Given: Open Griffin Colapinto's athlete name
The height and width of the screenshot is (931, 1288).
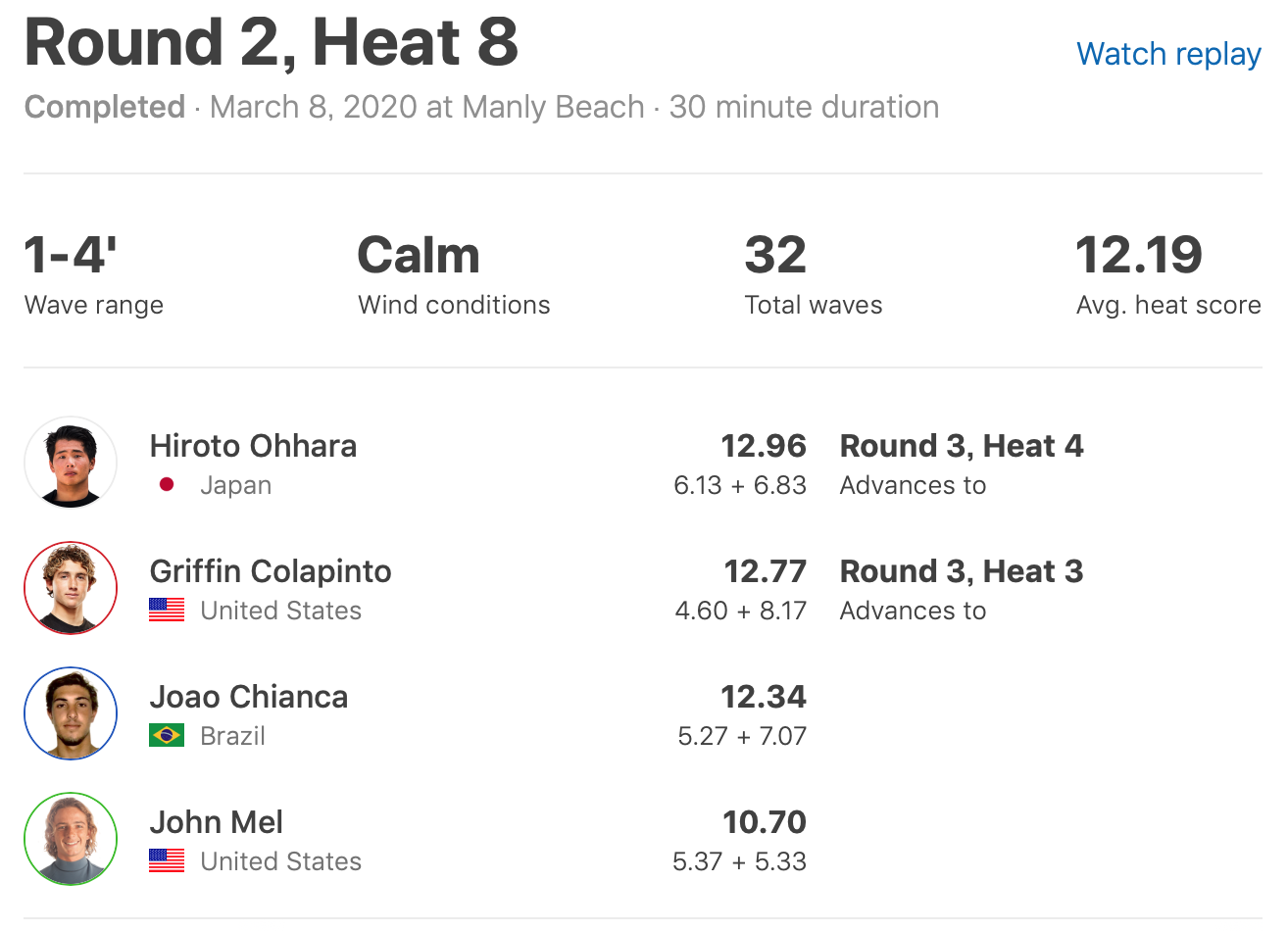Looking at the screenshot, I should 271,571.
